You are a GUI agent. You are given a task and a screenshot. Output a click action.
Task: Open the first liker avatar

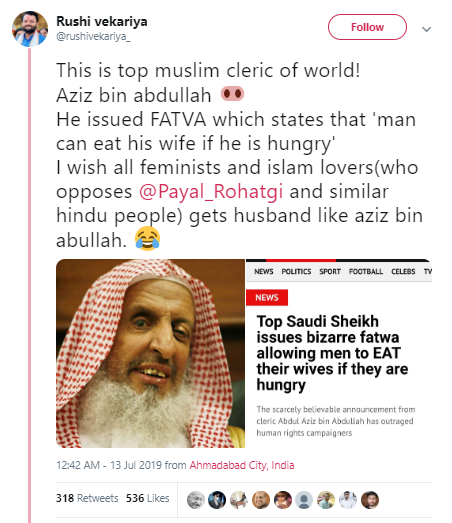[195, 500]
